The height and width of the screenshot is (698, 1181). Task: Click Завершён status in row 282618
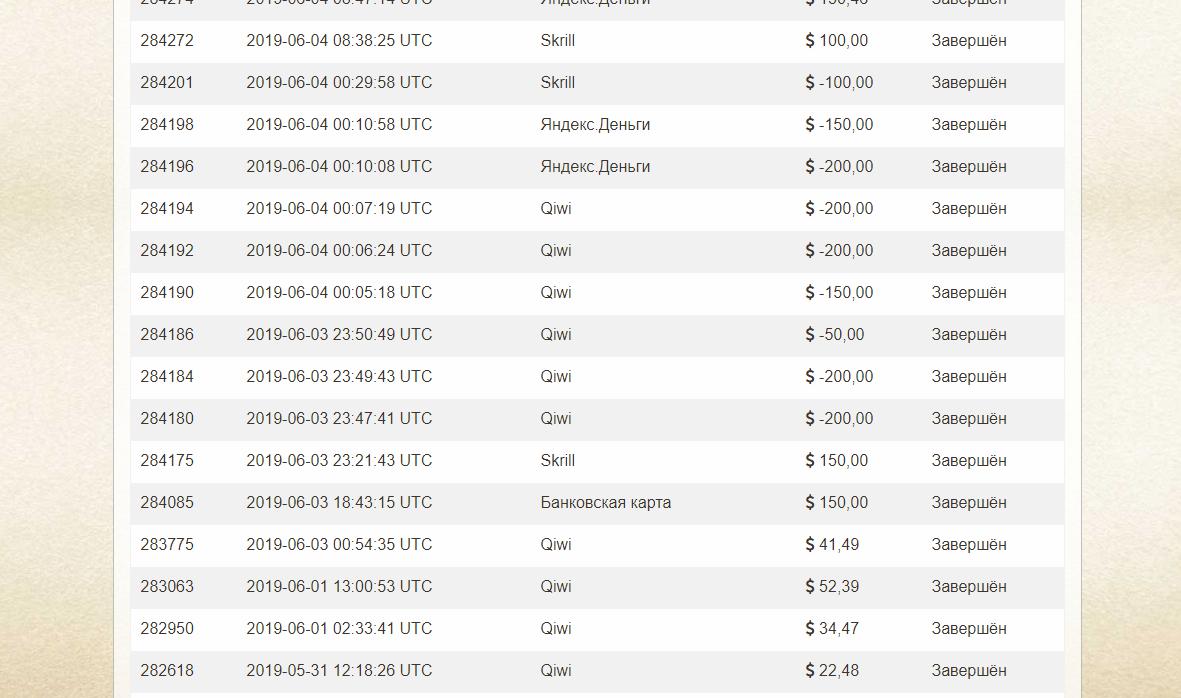969,671
